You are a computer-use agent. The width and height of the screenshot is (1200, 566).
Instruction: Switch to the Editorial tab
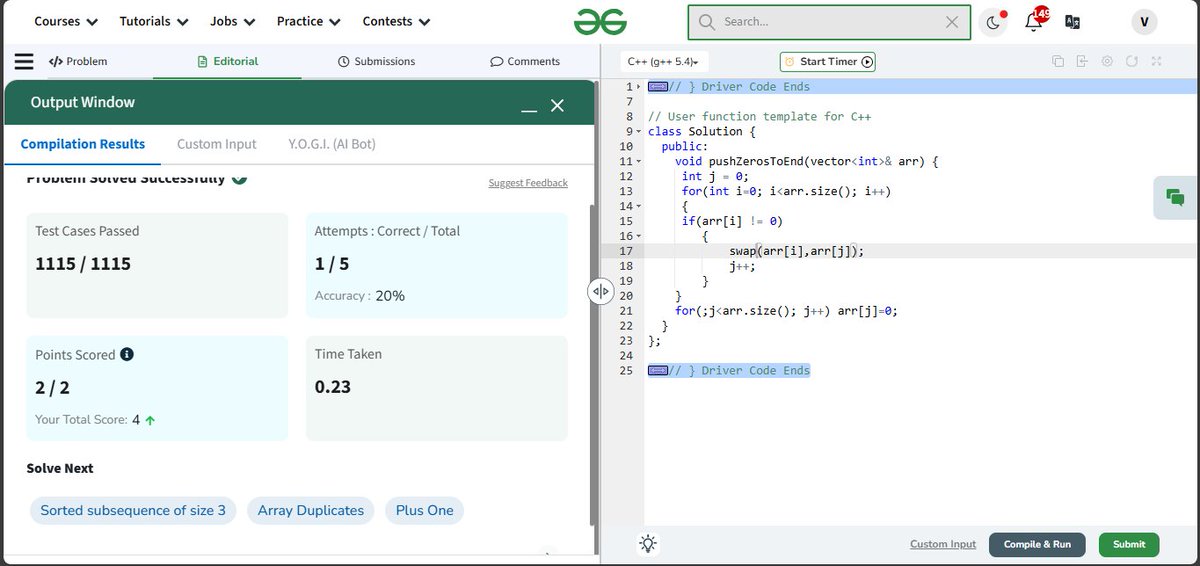(x=228, y=61)
